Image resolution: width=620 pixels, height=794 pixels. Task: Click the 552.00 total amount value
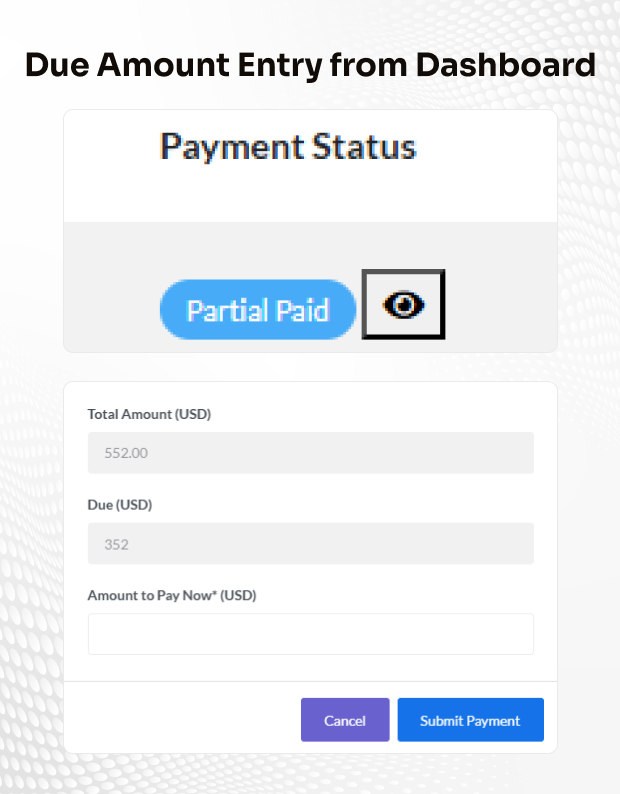click(126, 453)
